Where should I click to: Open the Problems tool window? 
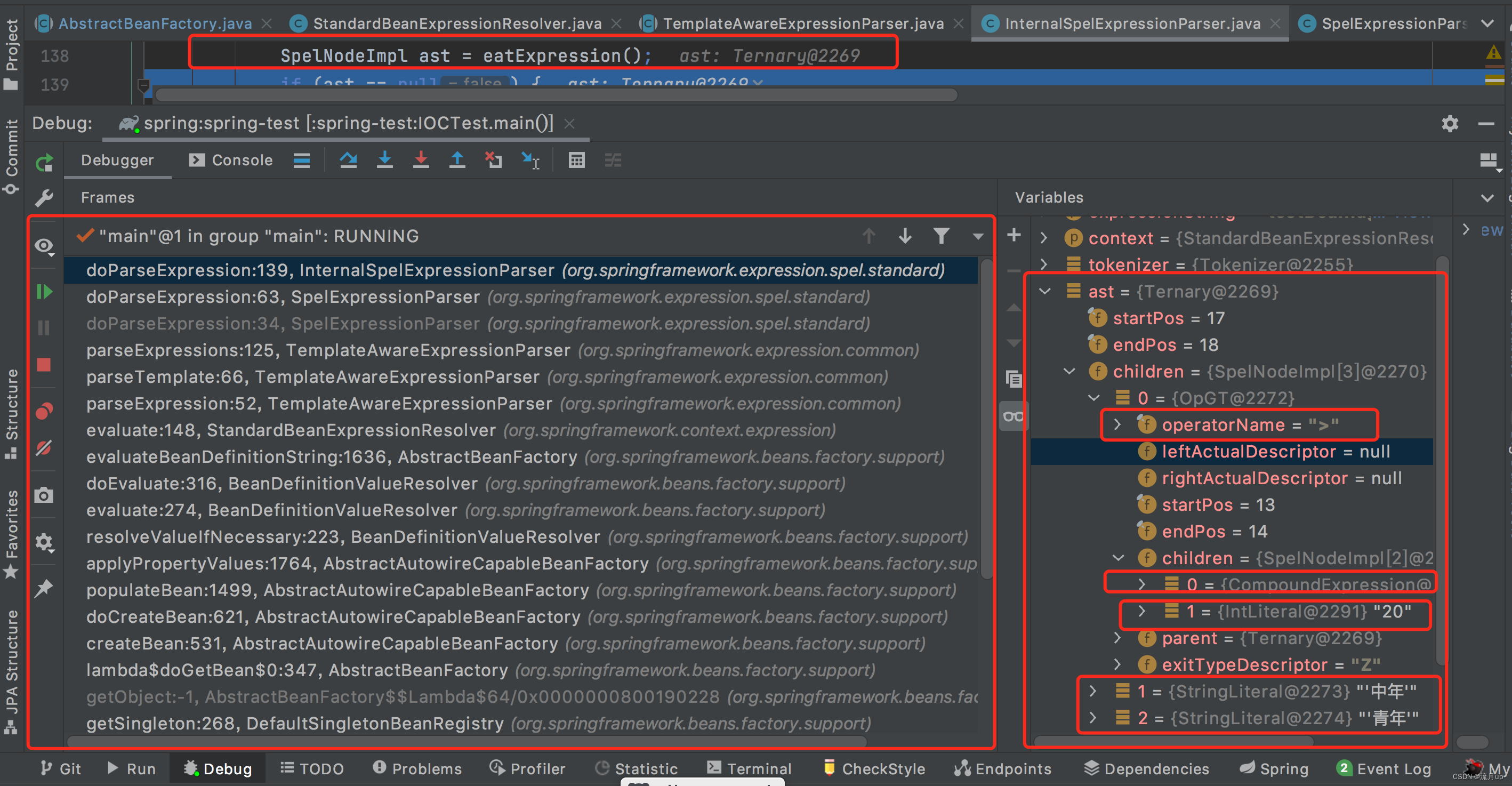(x=417, y=769)
